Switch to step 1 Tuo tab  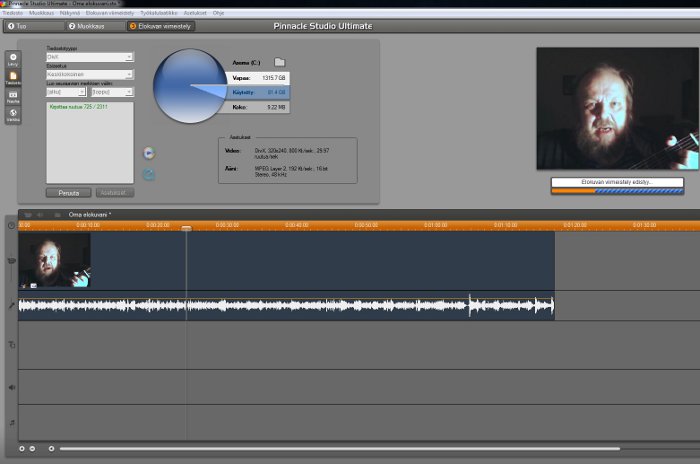[34, 26]
